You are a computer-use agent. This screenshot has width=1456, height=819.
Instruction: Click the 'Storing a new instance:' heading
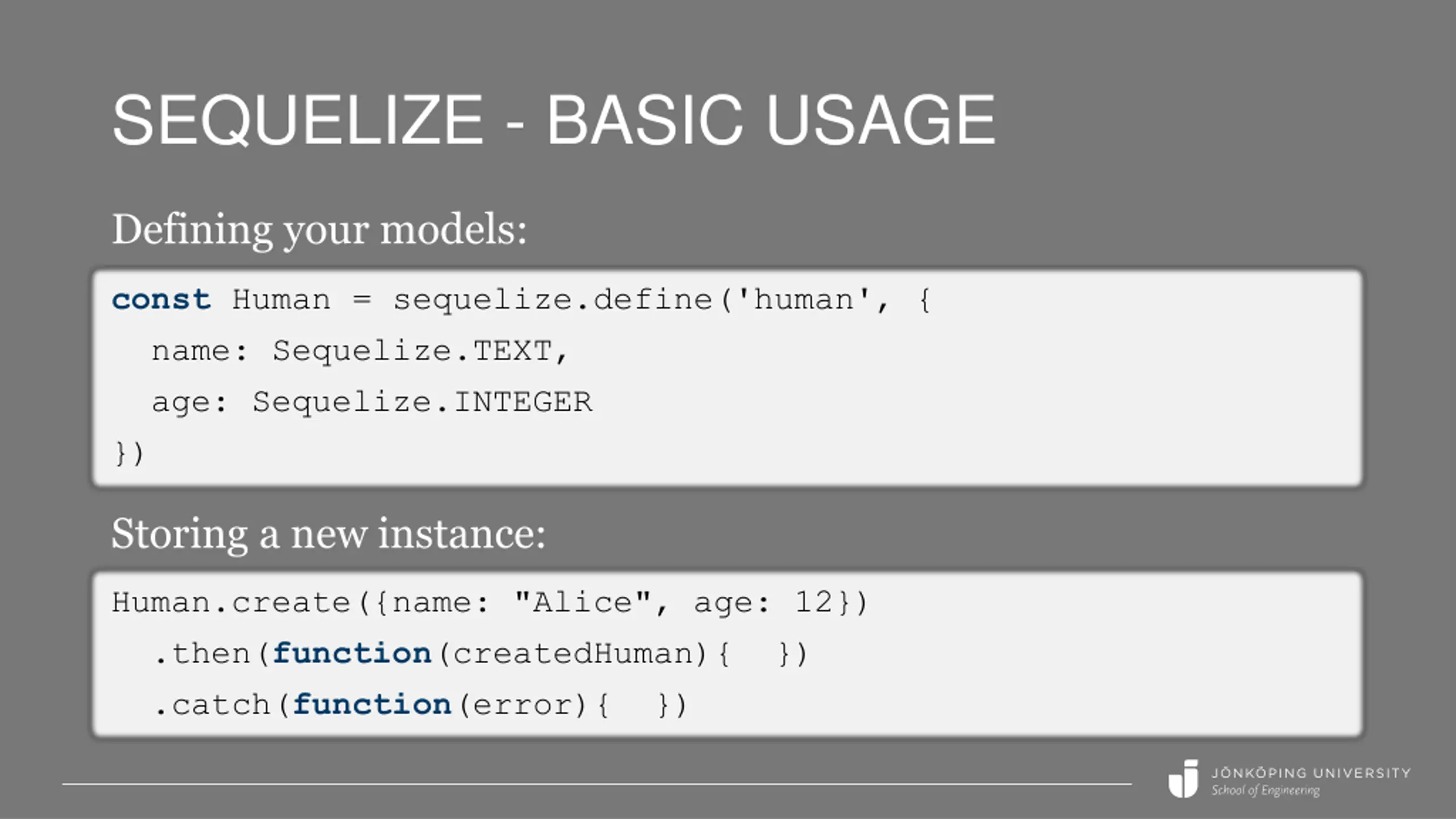click(329, 534)
